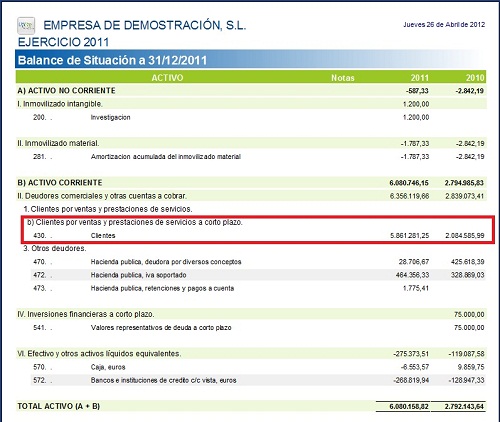Select 'I. Inmovilizado intangible.' row

pyautogui.click(x=251, y=104)
